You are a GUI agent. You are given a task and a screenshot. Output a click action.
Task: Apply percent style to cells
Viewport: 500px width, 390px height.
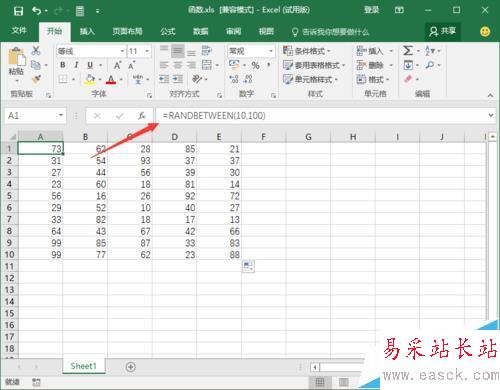tap(256, 65)
